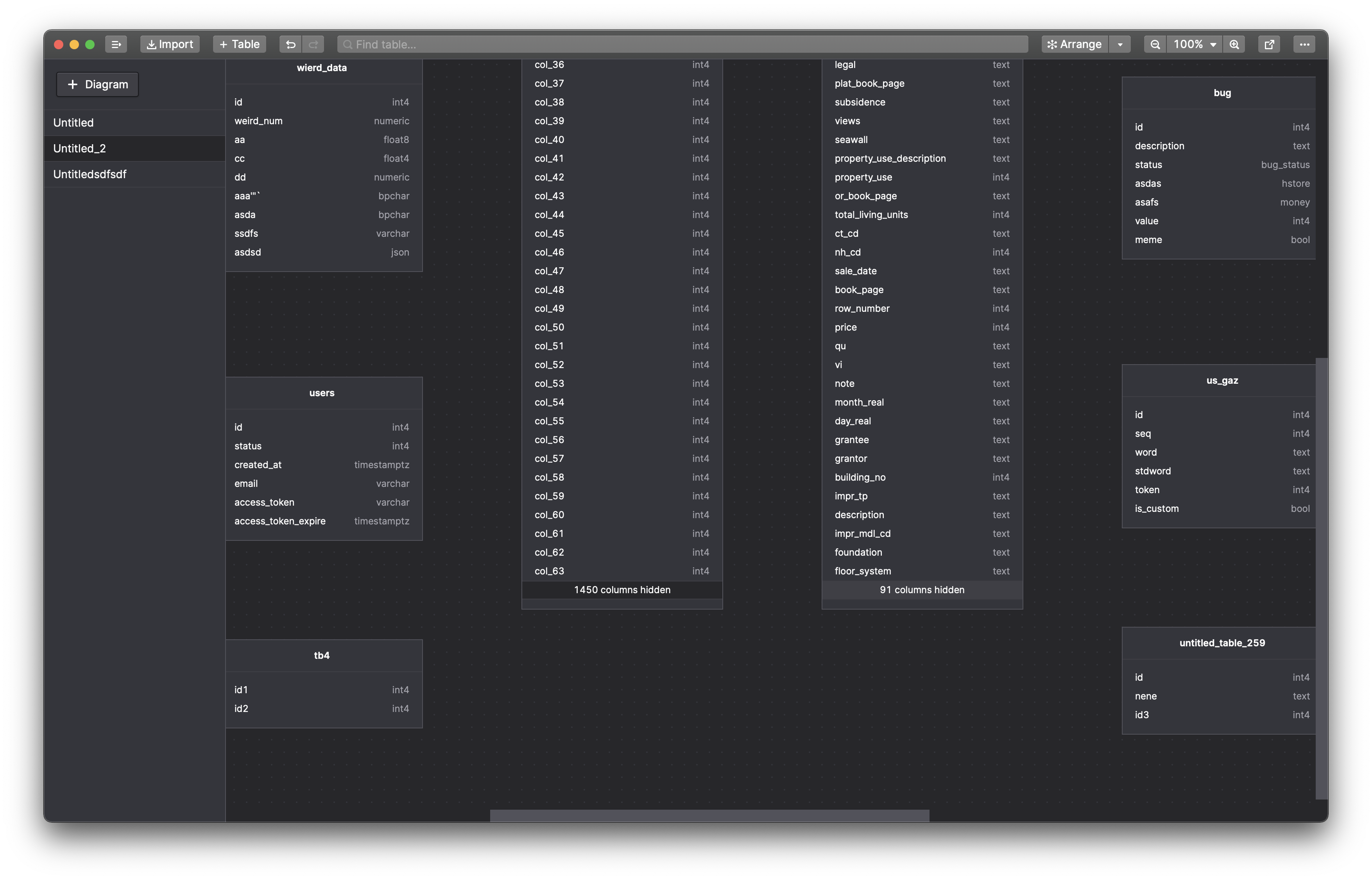Click the export/open external icon

point(1269,44)
